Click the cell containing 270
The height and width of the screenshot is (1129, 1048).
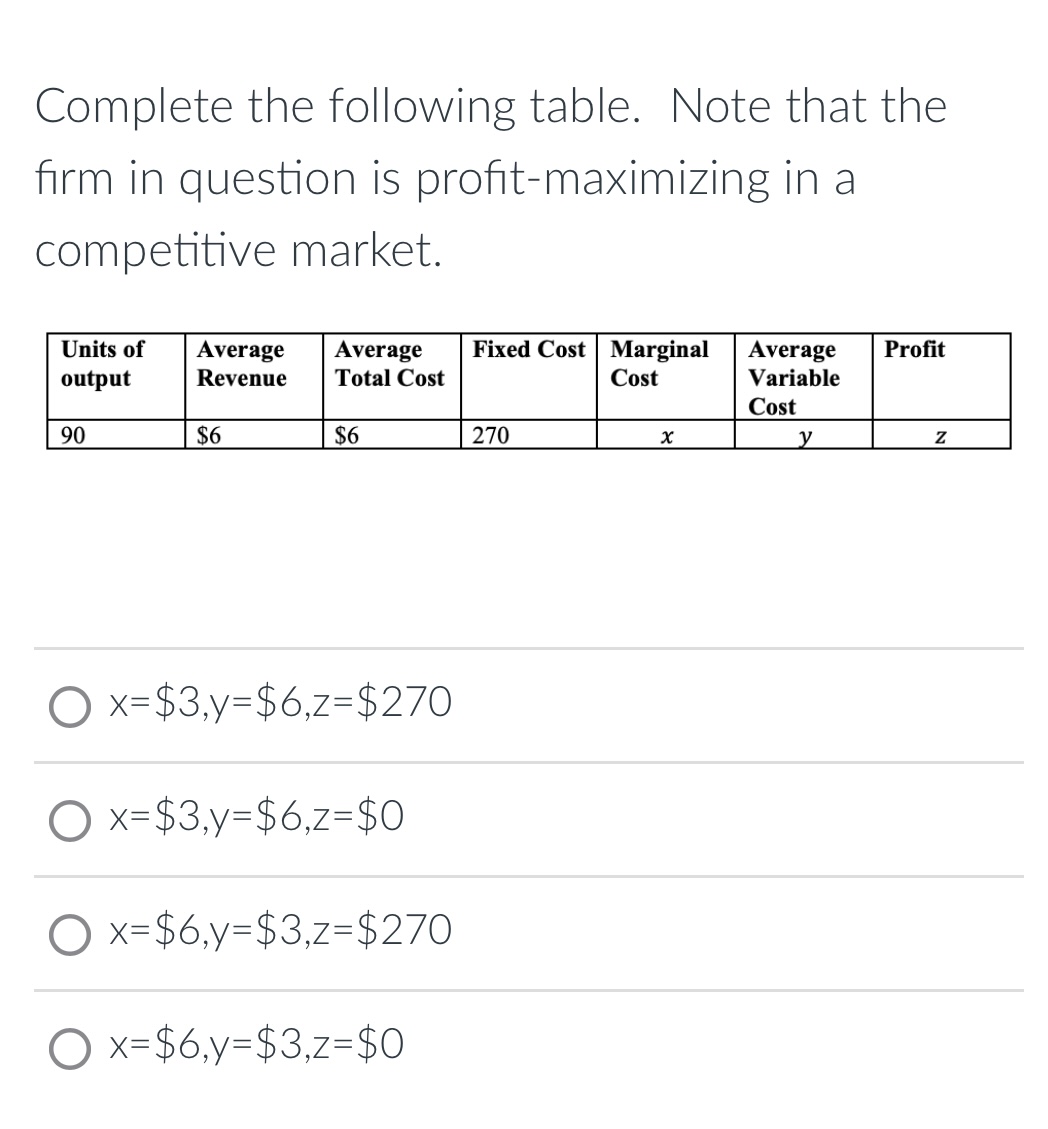pyautogui.click(x=528, y=436)
